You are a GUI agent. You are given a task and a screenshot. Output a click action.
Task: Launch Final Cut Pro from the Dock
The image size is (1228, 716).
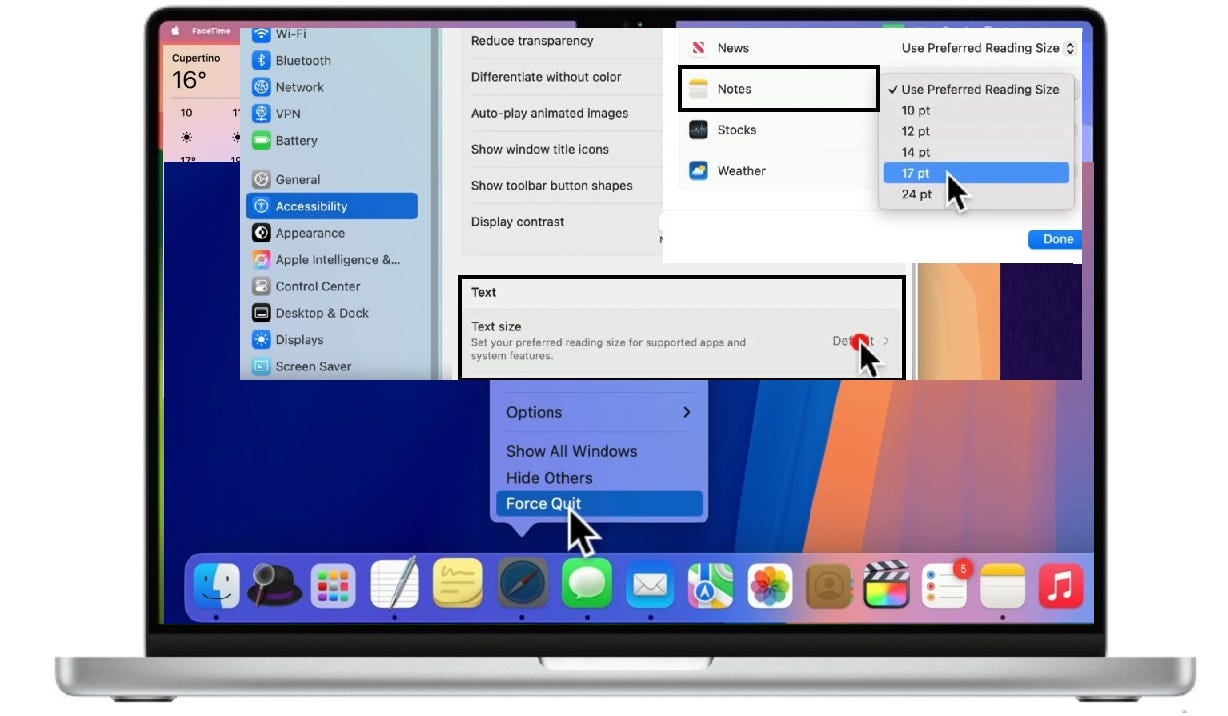[886, 587]
